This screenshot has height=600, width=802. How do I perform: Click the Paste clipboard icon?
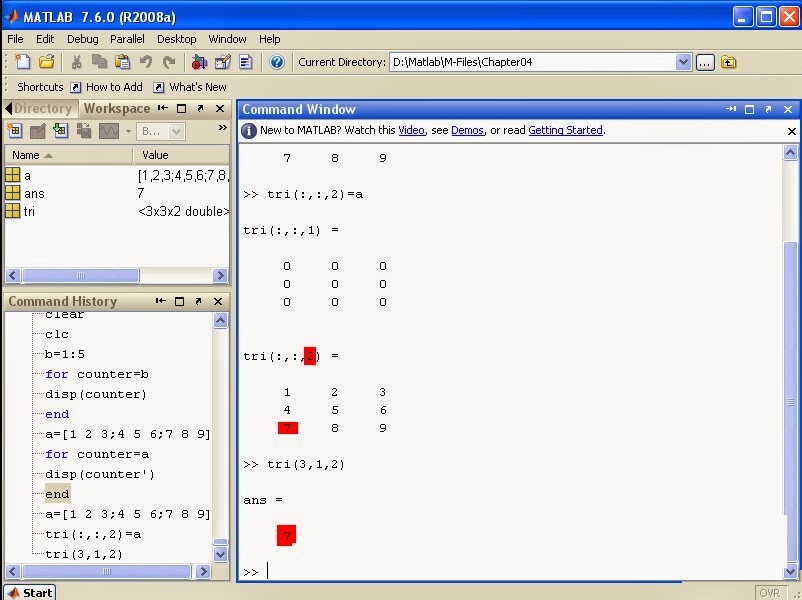pos(122,62)
